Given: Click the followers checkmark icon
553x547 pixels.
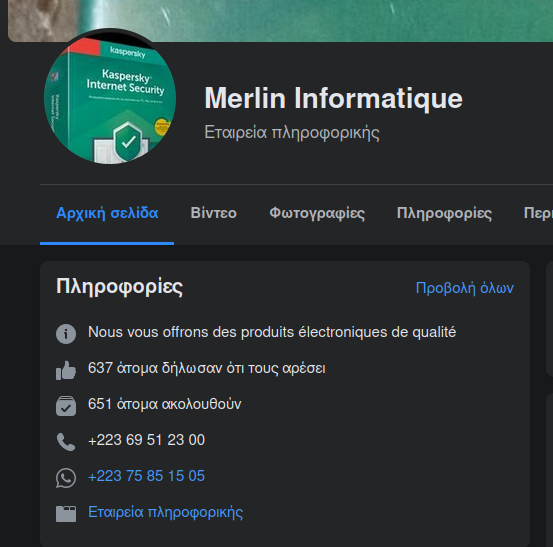Looking at the screenshot, I should point(66,406).
